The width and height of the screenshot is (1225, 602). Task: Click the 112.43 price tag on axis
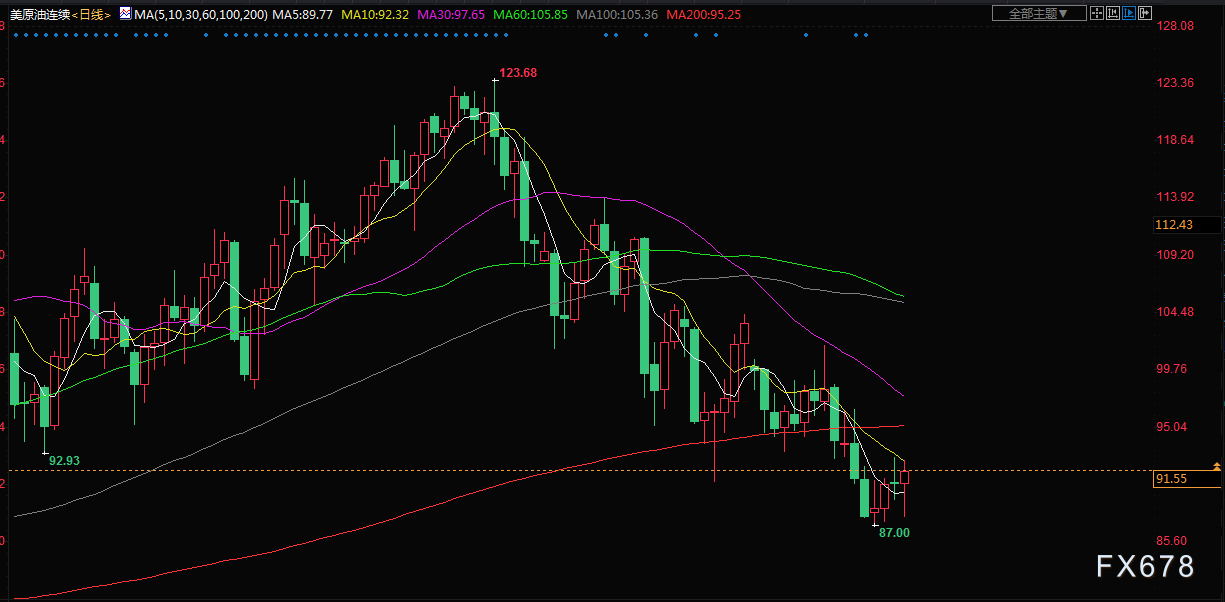[x=1174, y=225]
